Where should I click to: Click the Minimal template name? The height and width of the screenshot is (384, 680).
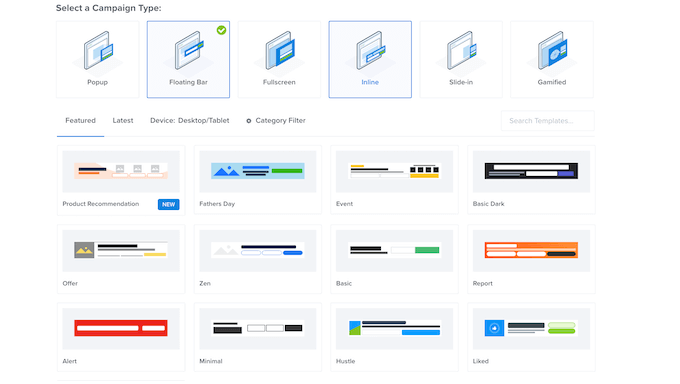pyautogui.click(x=211, y=361)
